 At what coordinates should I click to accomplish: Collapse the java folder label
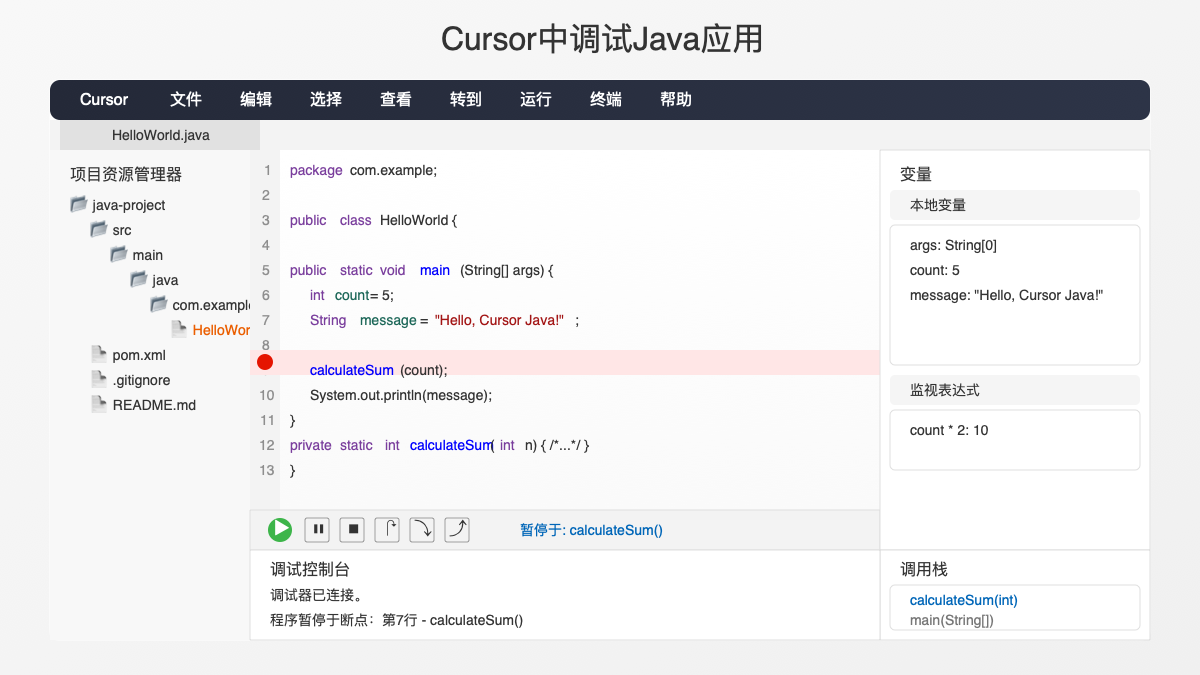[x=166, y=280]
